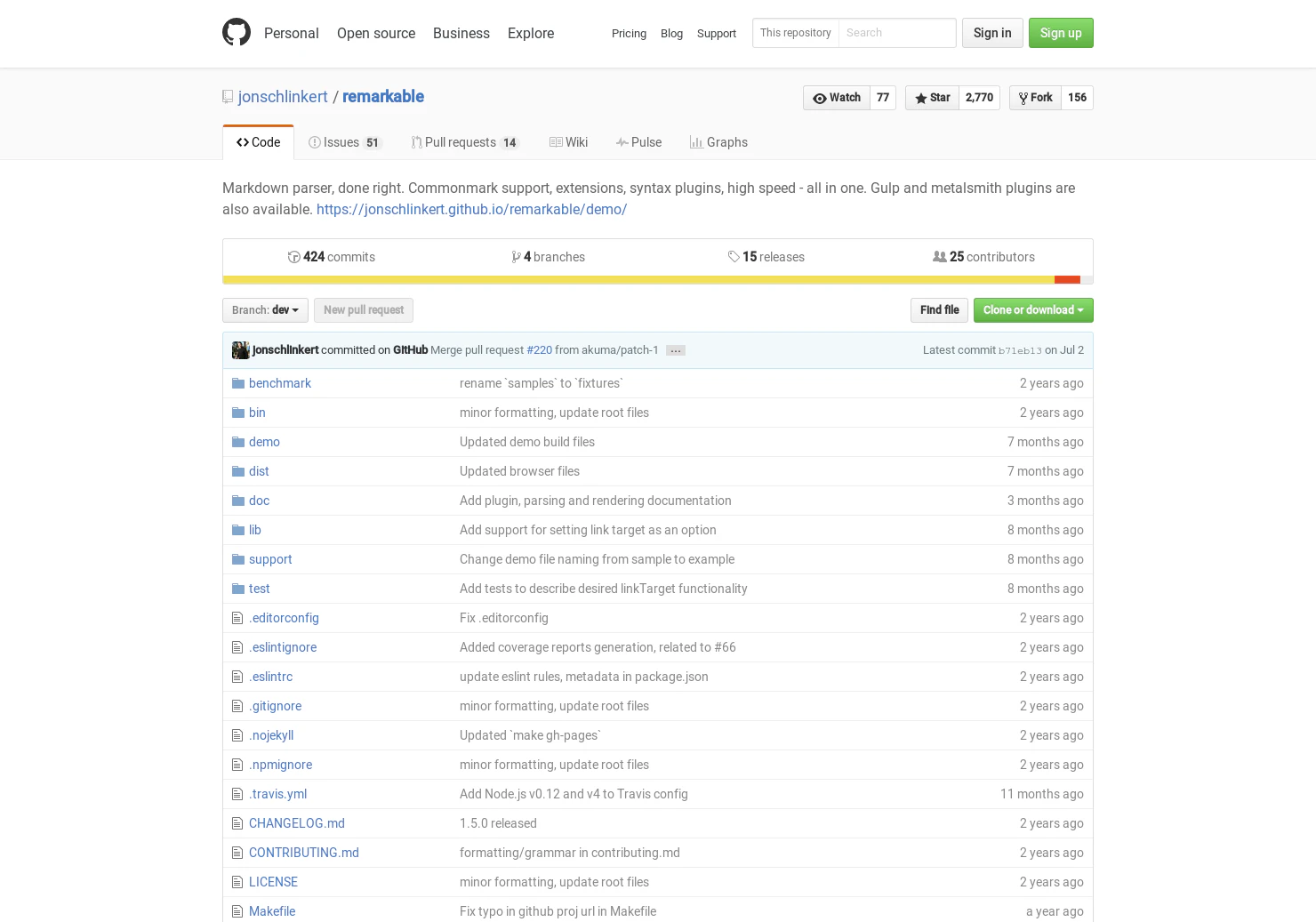The width and height of the screenshot is (1316, 922).
Task: Watch this repository
Action: (837, 98)
